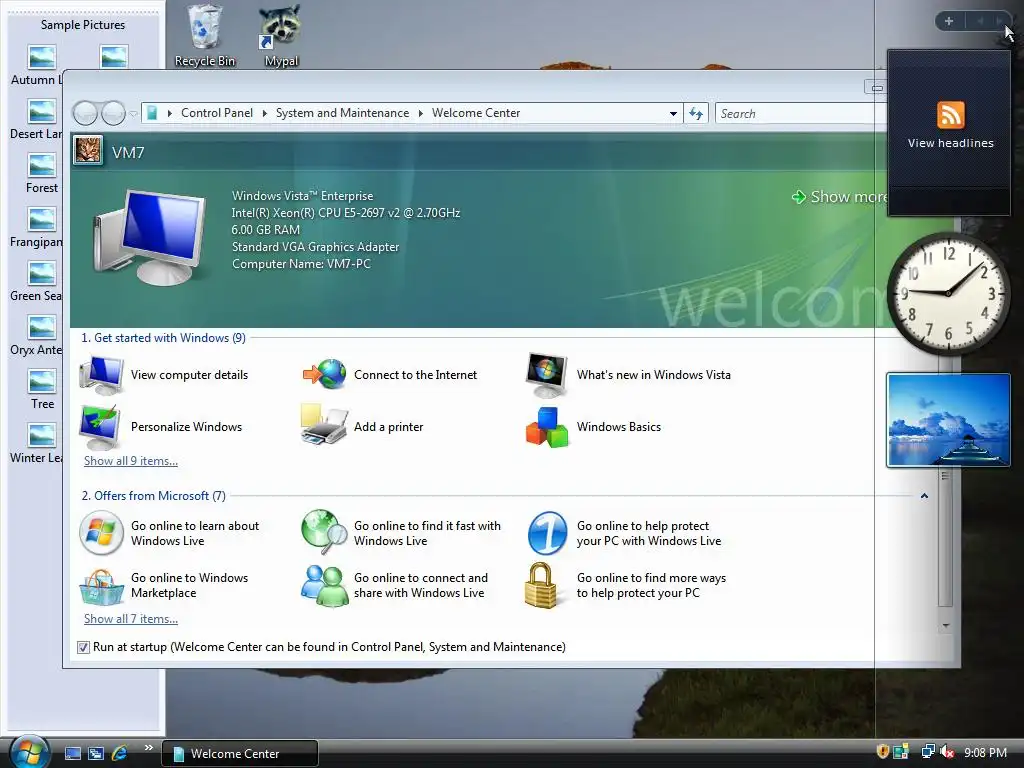Click Get started with Windows heading
Viewport: 1024px width, 768px height.
point(163,338)
